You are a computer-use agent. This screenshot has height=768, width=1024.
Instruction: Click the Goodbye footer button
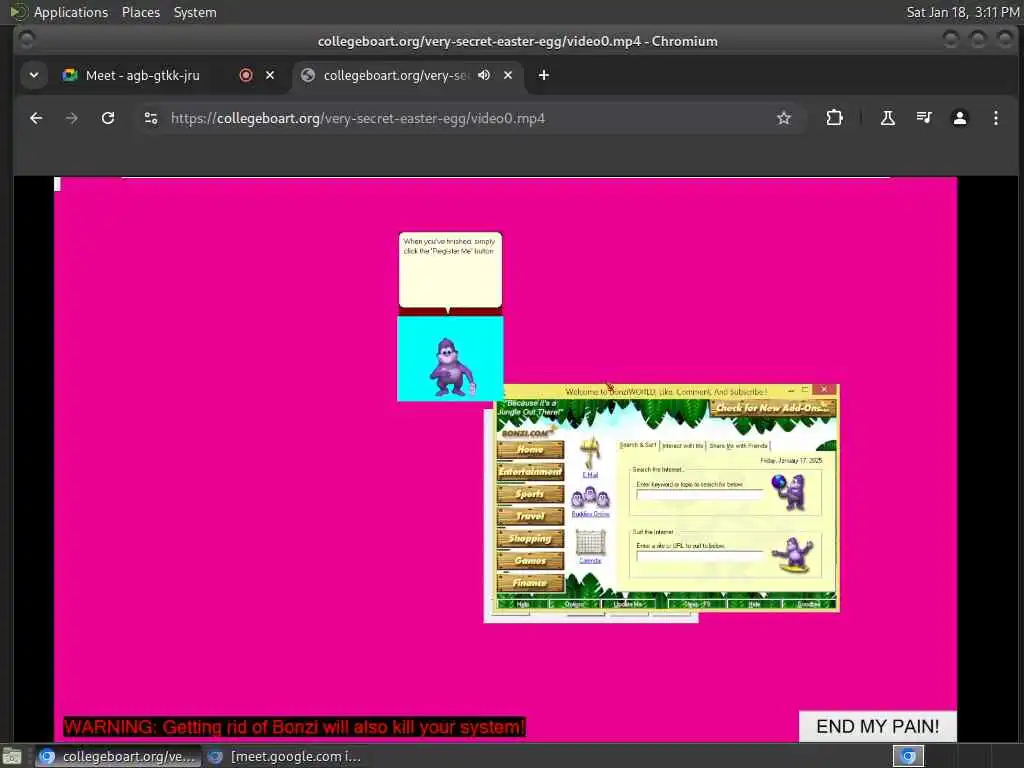pyautogui.click(x=808, y=604)
